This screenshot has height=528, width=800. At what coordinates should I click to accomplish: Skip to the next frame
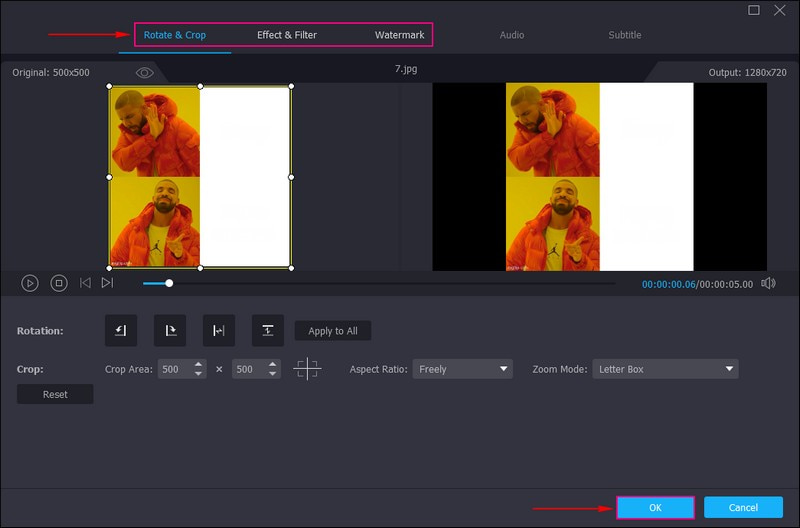(x=107, y=283)
